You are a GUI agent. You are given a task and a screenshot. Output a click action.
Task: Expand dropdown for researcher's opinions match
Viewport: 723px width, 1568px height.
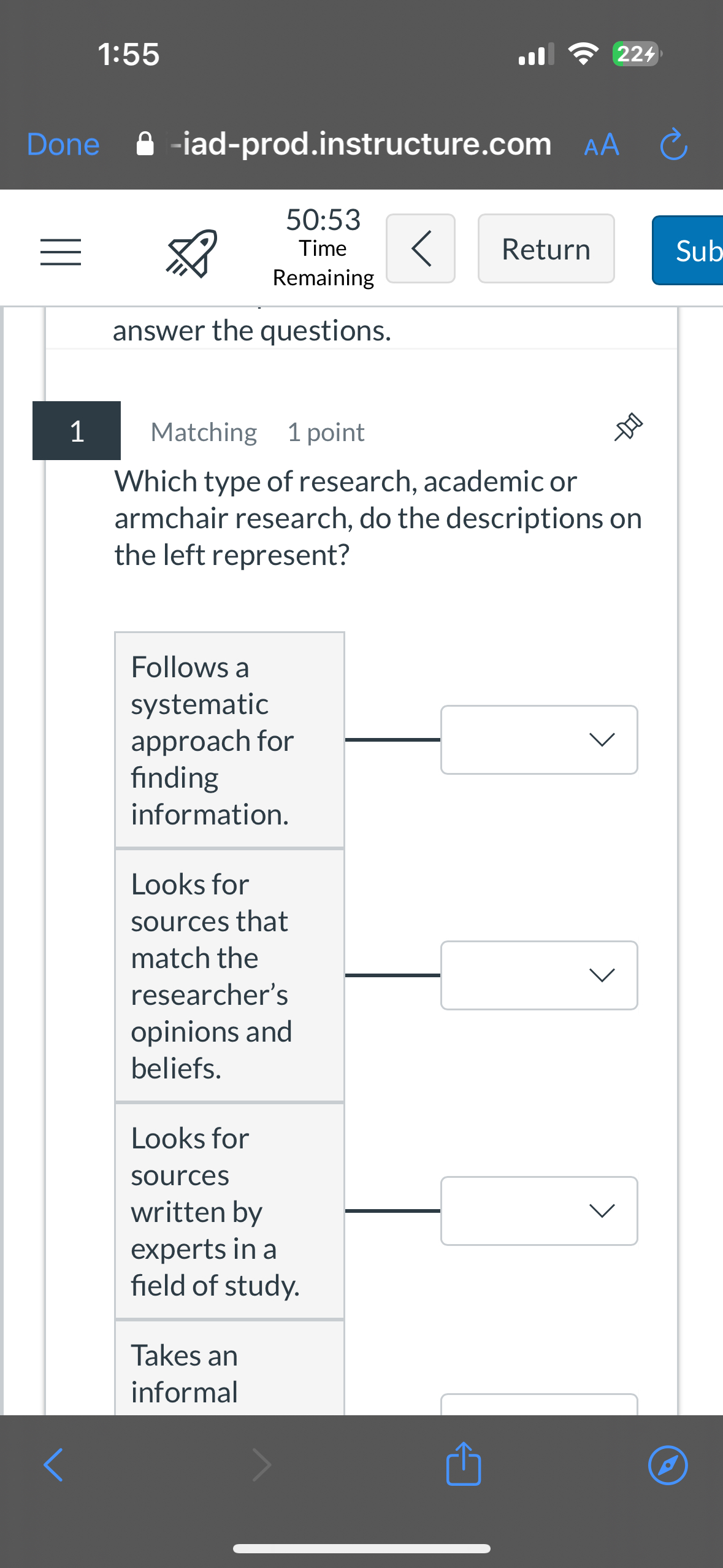point(539,975)
